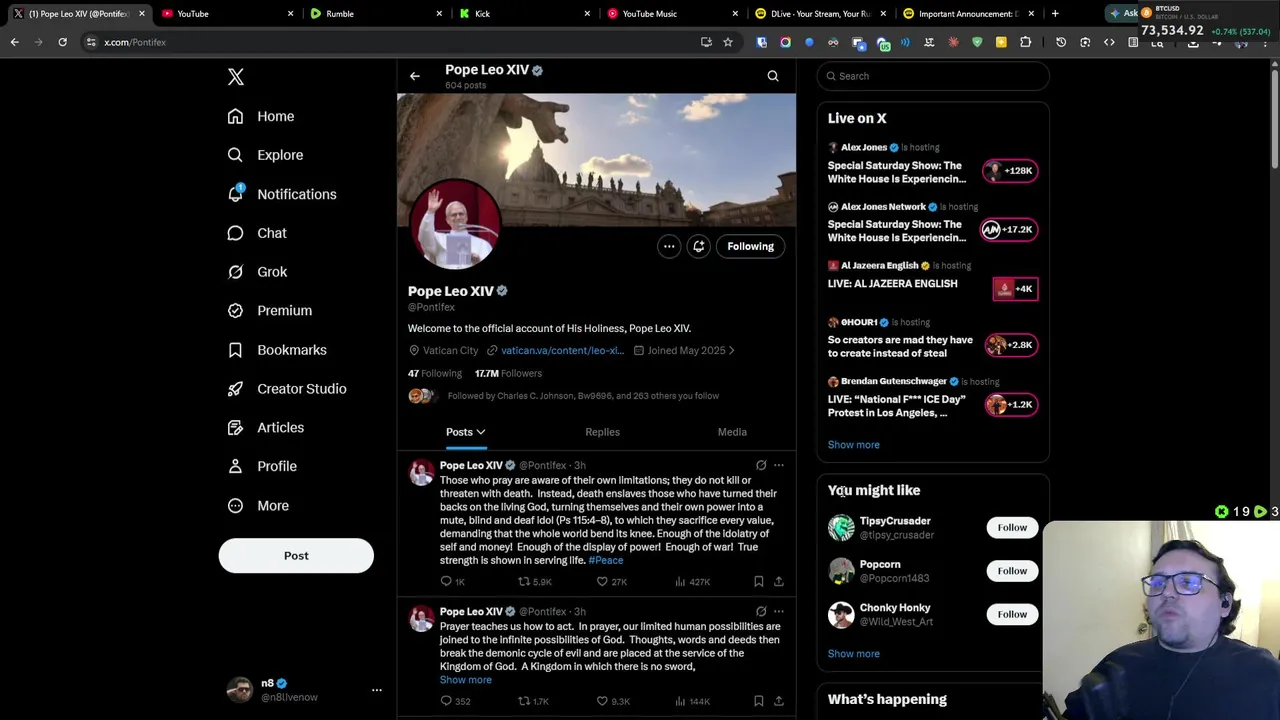Viewport: 1280px width, 720px height.
Task: Open Chrome extensions puzzle icon
Action: (1025, 42)
